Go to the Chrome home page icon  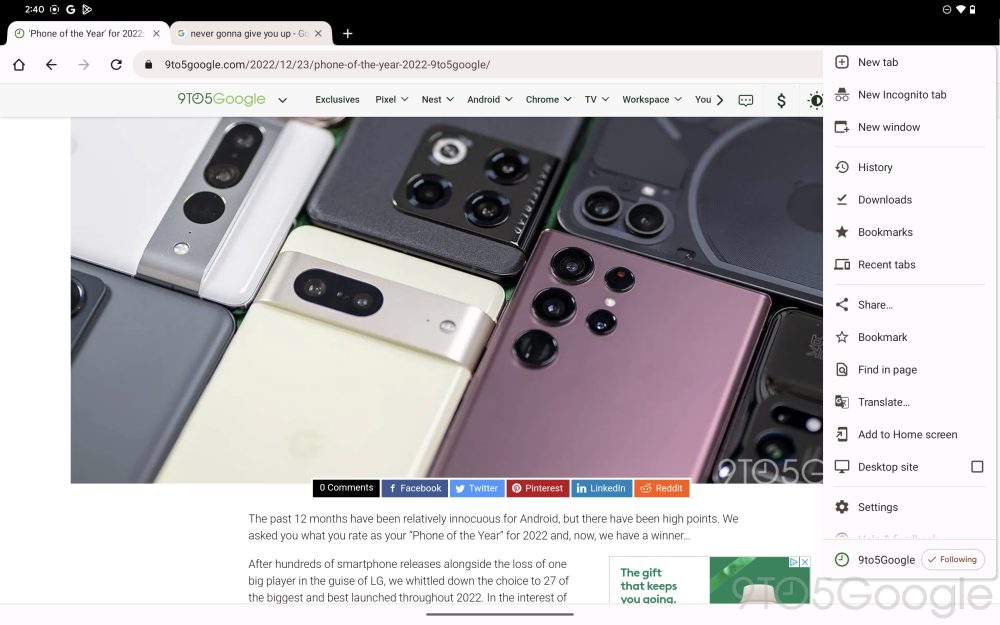click(x=19, y=65)
